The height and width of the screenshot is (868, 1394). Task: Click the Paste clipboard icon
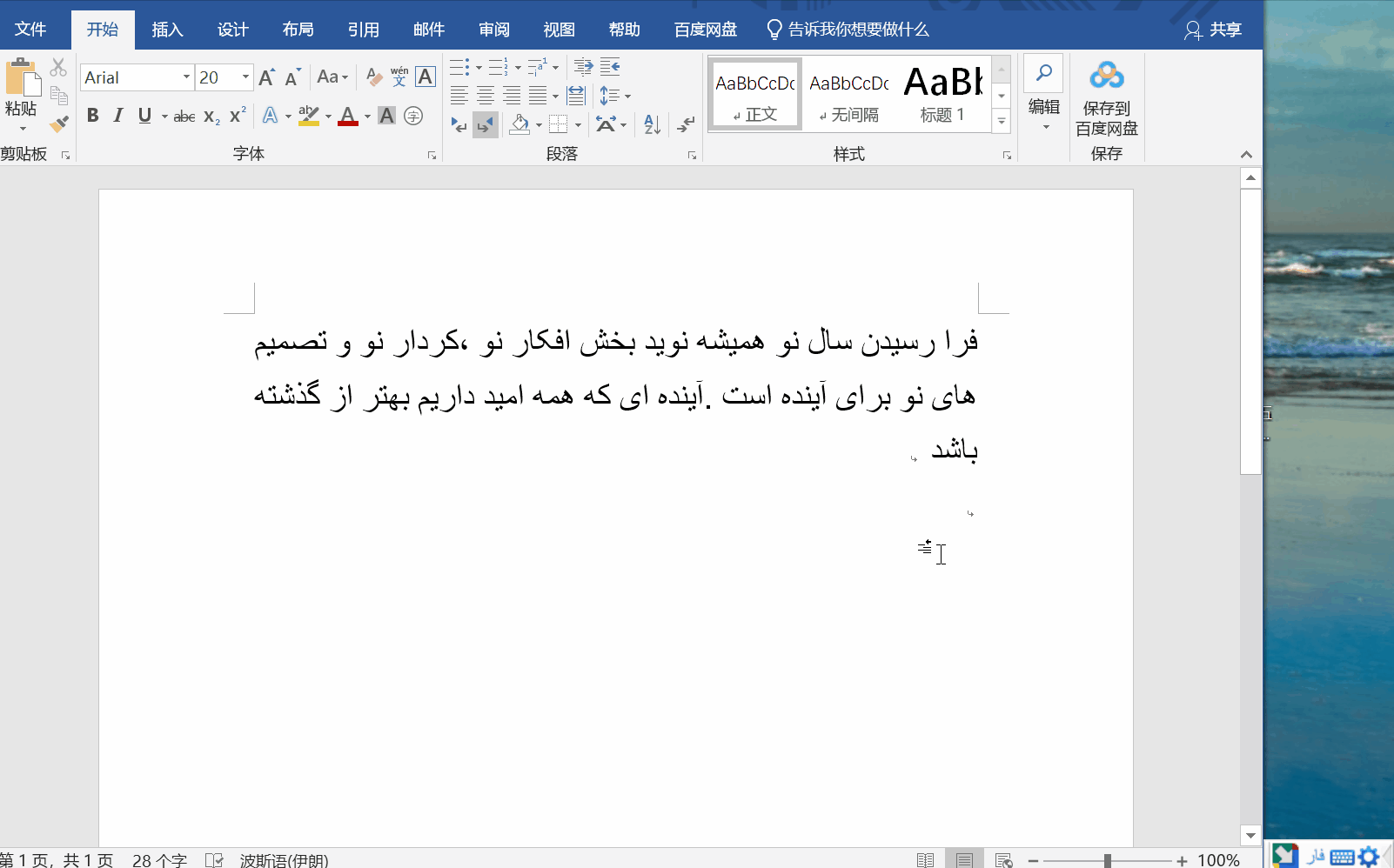23,77
